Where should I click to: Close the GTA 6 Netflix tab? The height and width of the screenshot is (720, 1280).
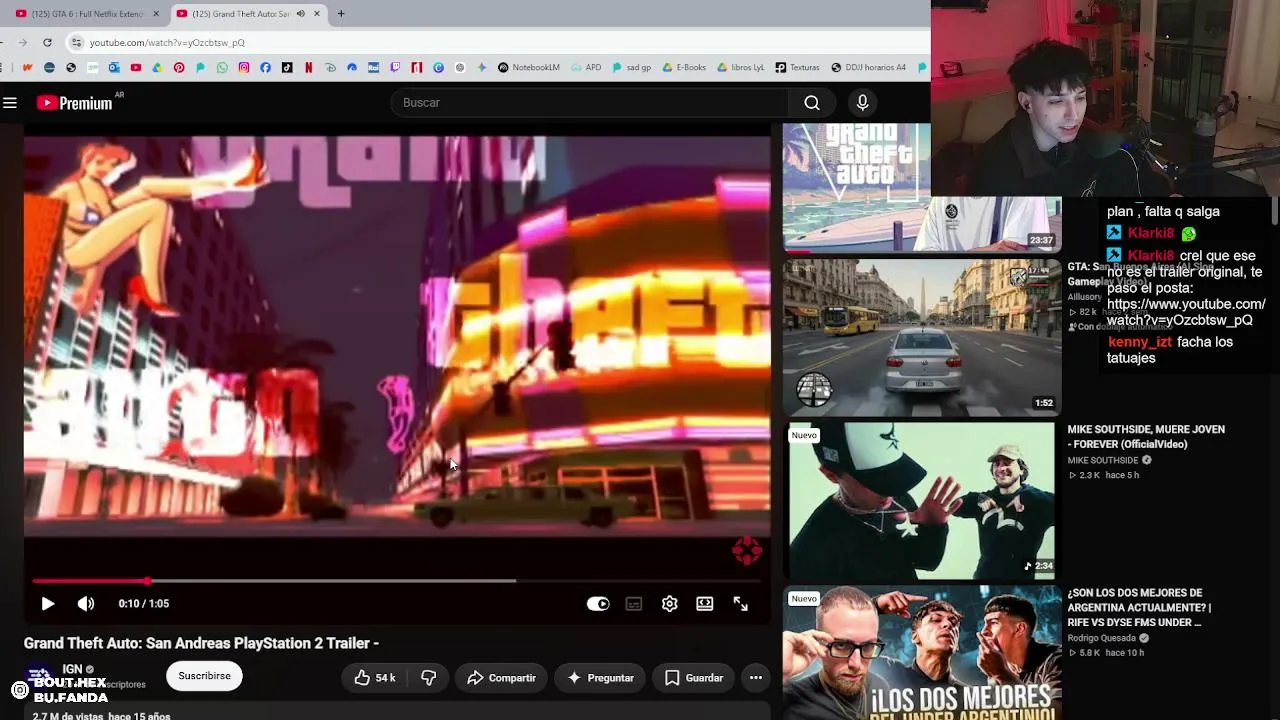click(x=156, y=14)
